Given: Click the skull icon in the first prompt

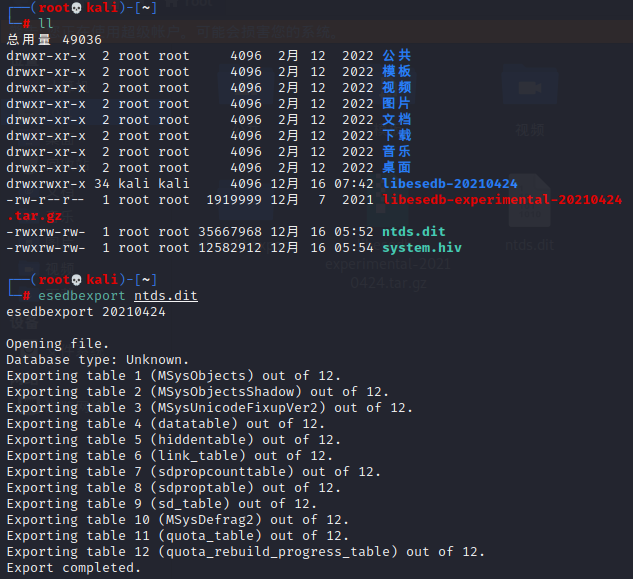Looking at the screenshot, I should [78, 7].
